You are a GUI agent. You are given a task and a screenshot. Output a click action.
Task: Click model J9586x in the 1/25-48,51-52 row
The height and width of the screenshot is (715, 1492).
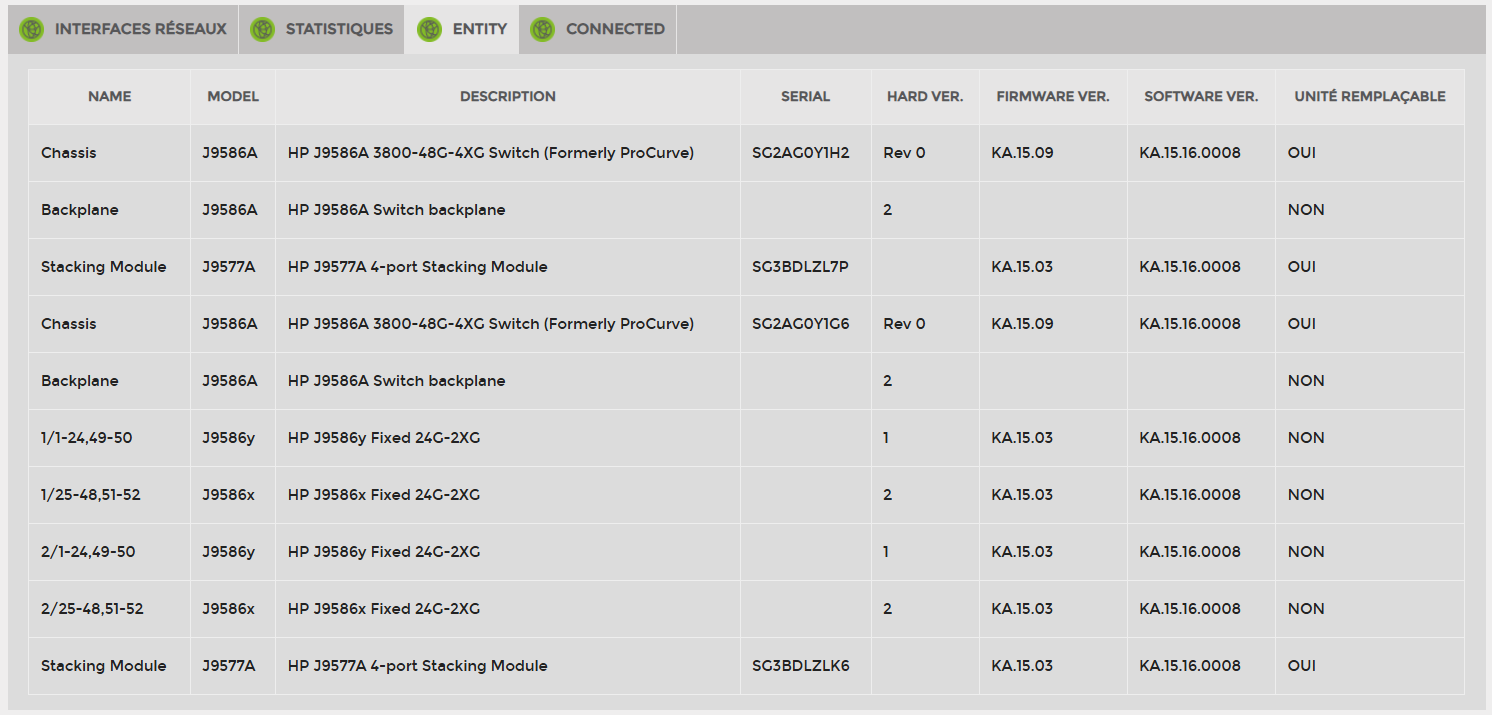[x=229, y=495]
